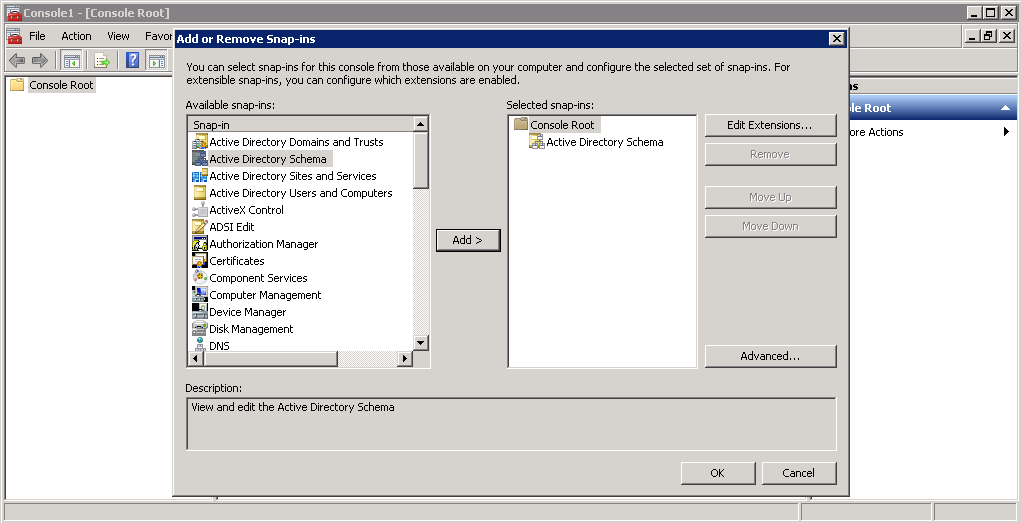Select the Authorization Manager icon
This screenshot has height=523, width=1021.
(199, 244)
